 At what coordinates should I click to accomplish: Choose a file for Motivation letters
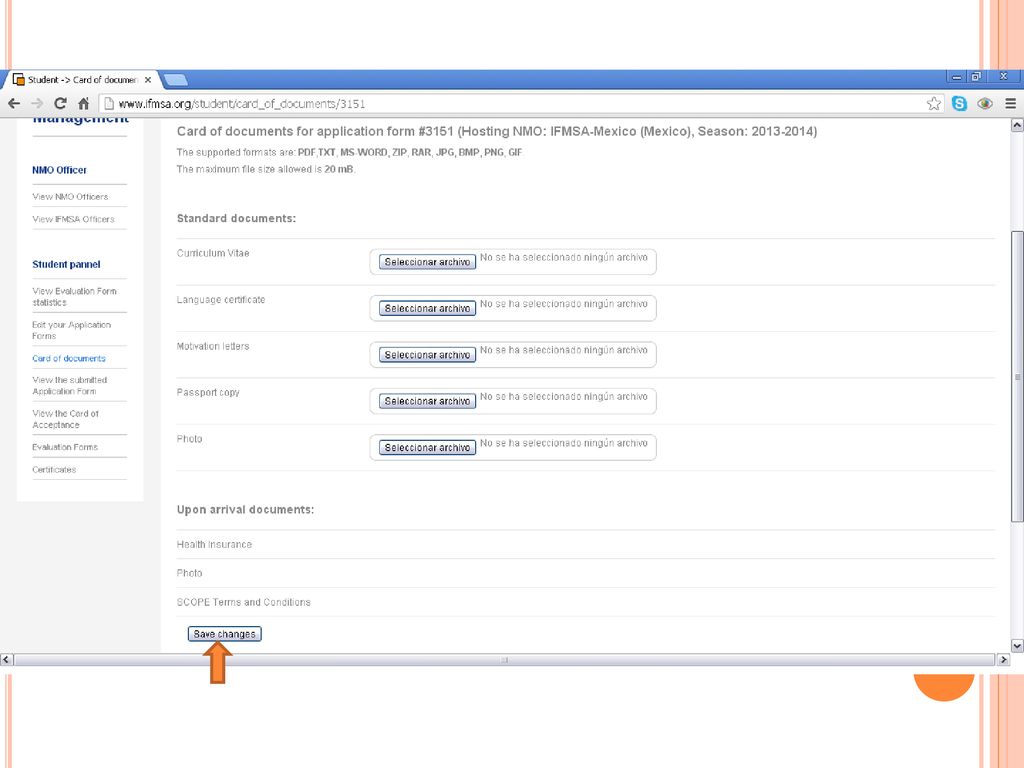click(x=427, y=355)
